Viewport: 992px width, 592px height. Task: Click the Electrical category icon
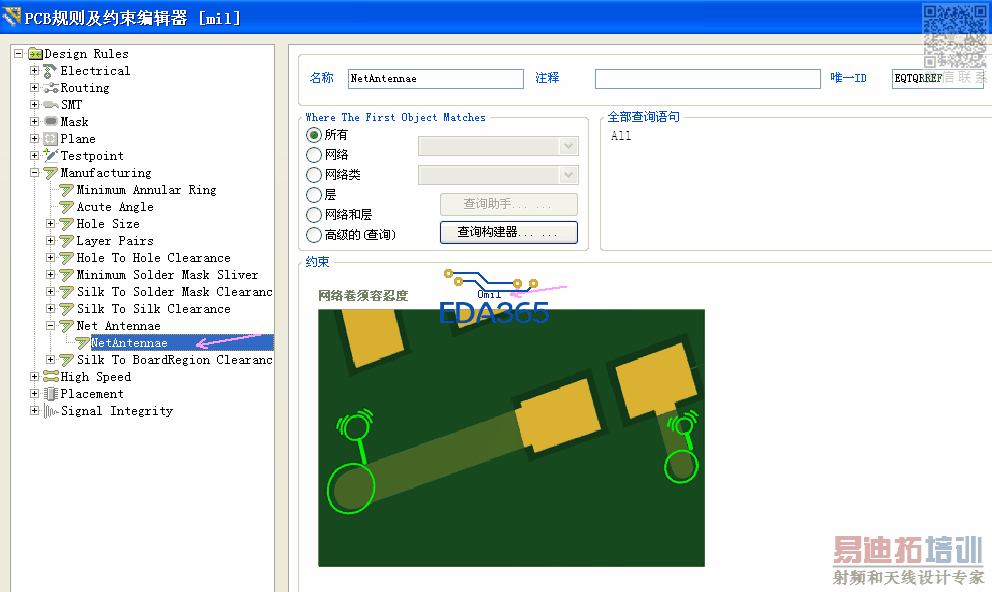50,71
